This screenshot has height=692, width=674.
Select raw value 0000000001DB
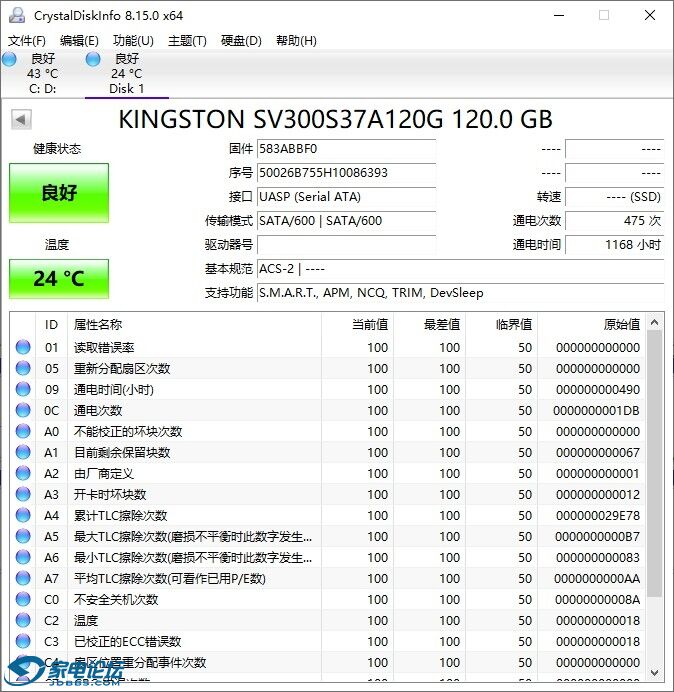click(x=596, y=410)
